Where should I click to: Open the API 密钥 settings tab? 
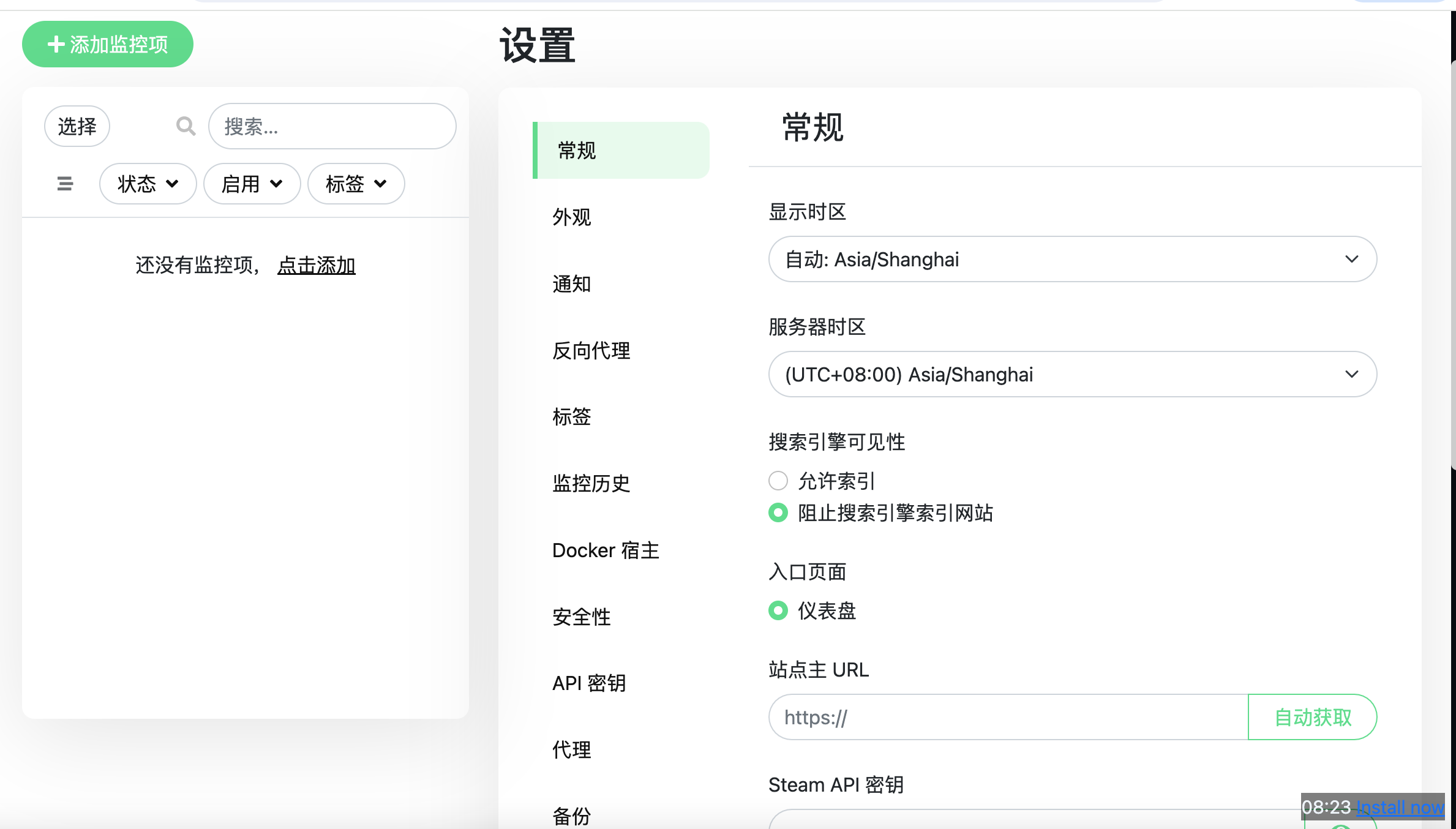point(589,683)
